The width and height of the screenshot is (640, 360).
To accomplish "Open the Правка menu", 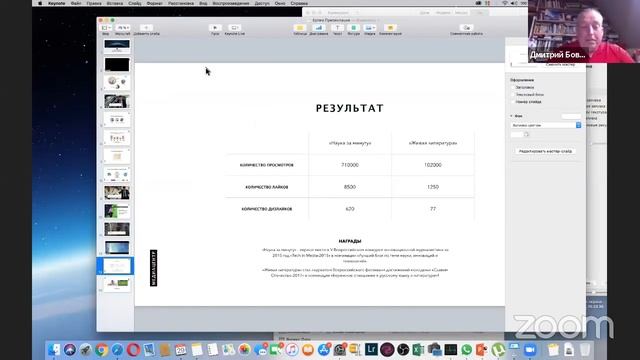I will coord(94,3).
